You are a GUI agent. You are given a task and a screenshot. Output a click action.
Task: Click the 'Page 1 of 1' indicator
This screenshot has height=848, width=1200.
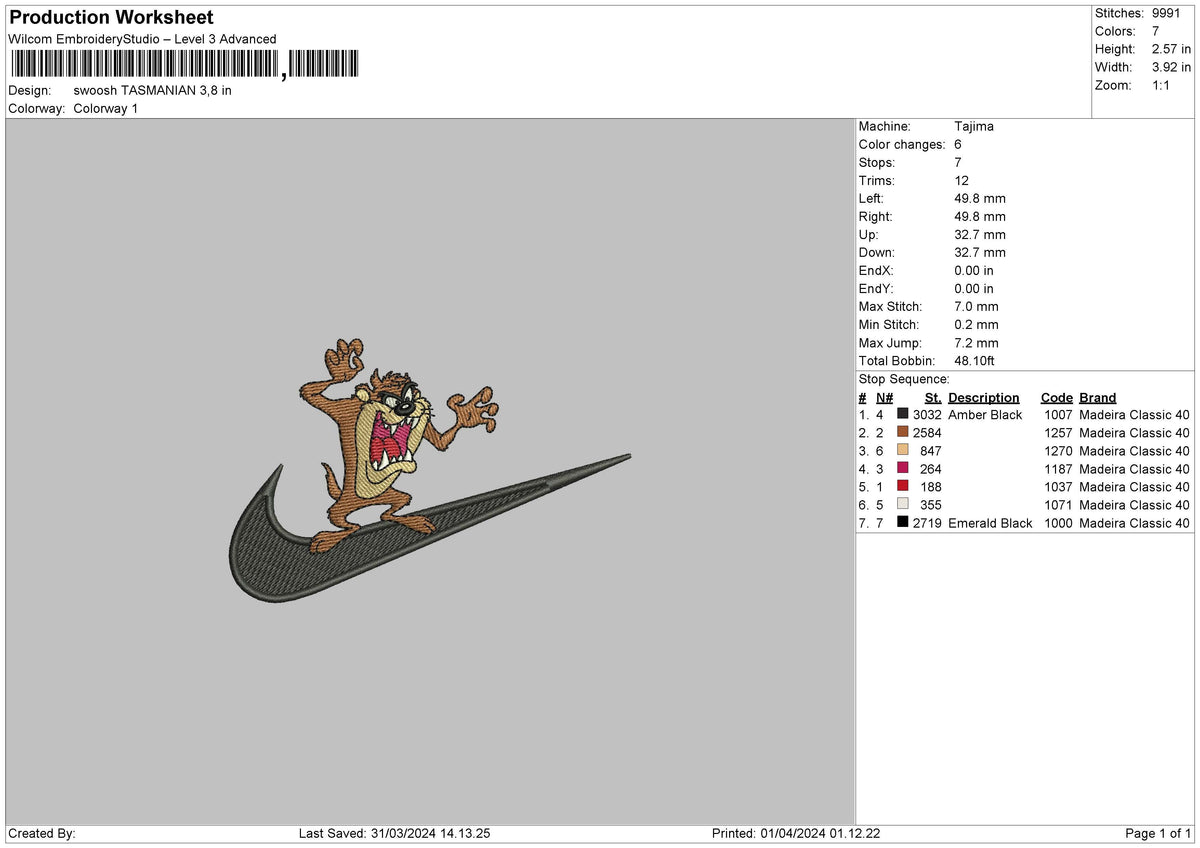point(1158,834)
